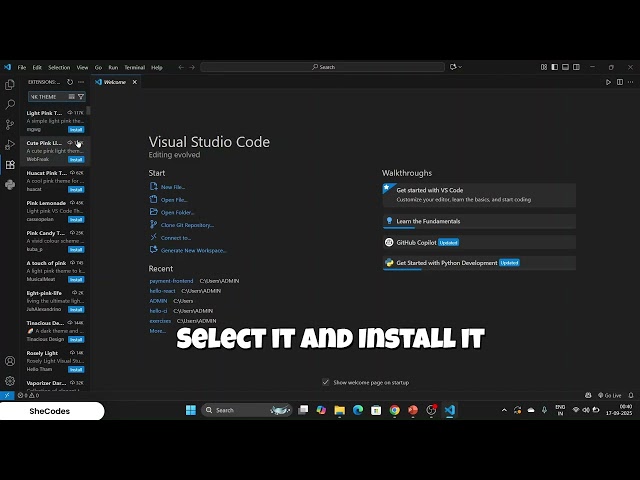Click the New File link
This screenshot has width=640, height=480.
[x=173, y=187]
